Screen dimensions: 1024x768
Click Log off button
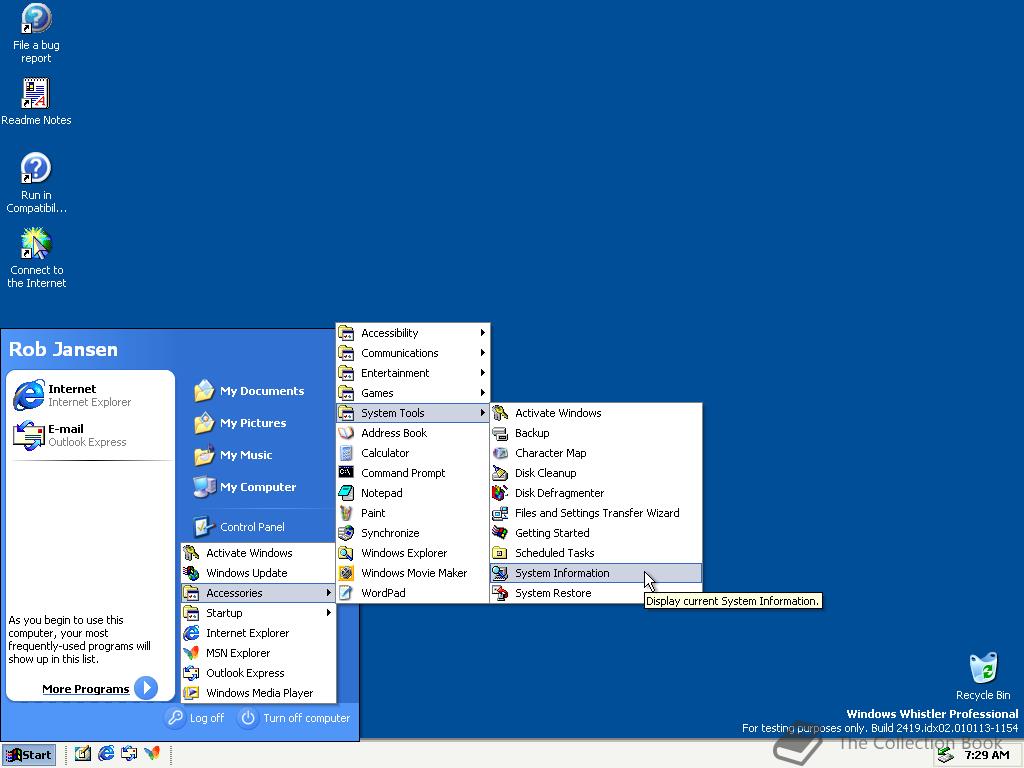click(x=195, y=718)
